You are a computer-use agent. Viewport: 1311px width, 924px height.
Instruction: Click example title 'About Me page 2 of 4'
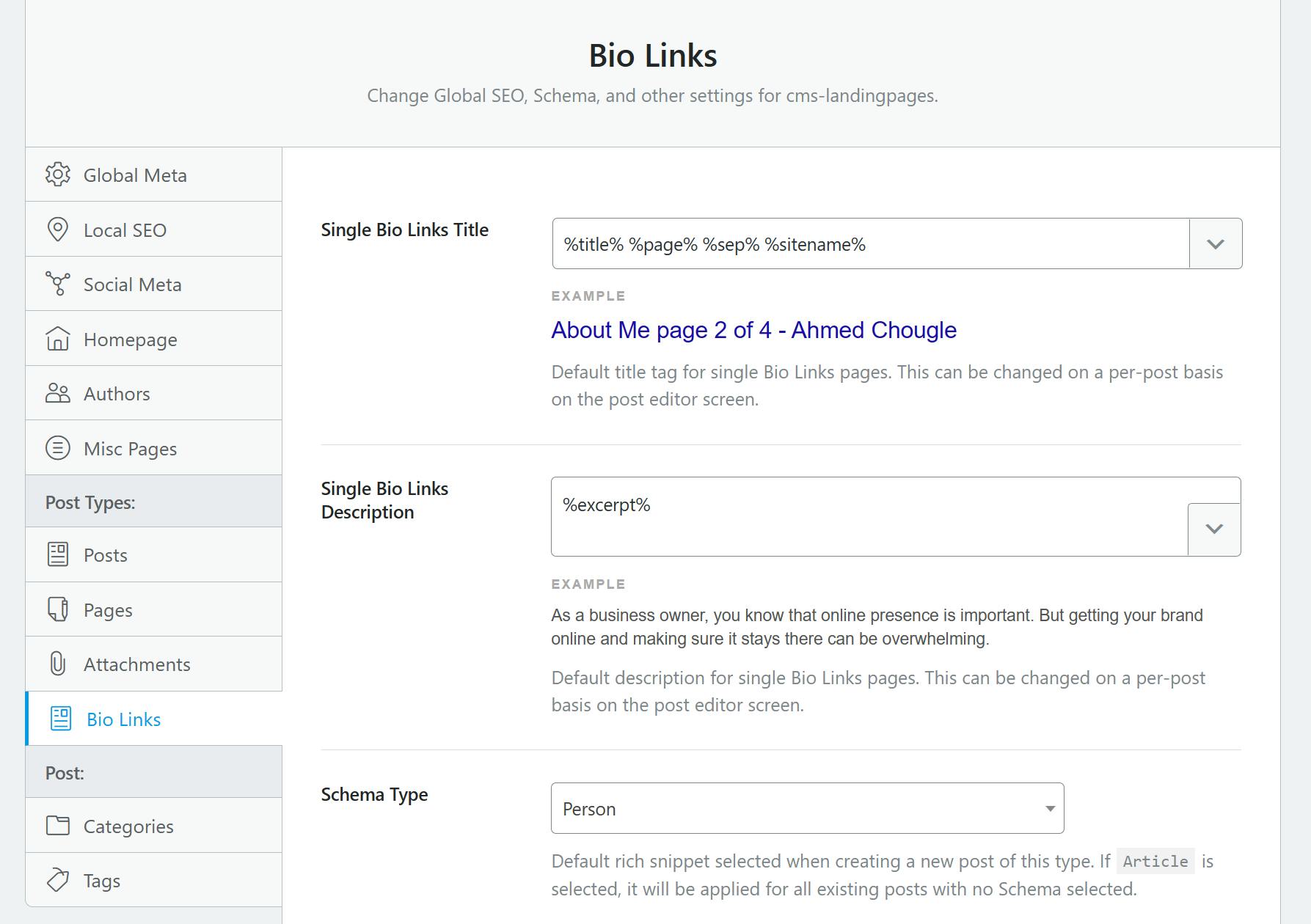tap(753, 330)
